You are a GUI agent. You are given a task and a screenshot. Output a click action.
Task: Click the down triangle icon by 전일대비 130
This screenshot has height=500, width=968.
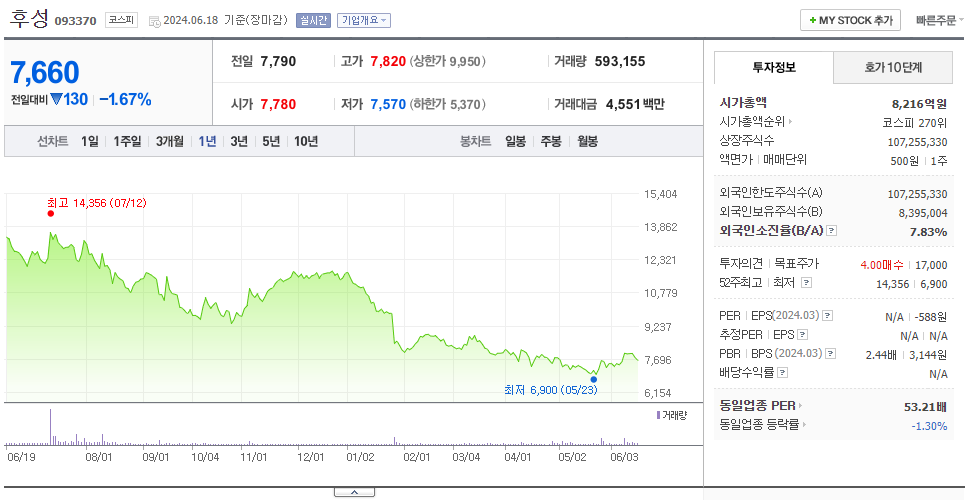(x=56, y=99)
